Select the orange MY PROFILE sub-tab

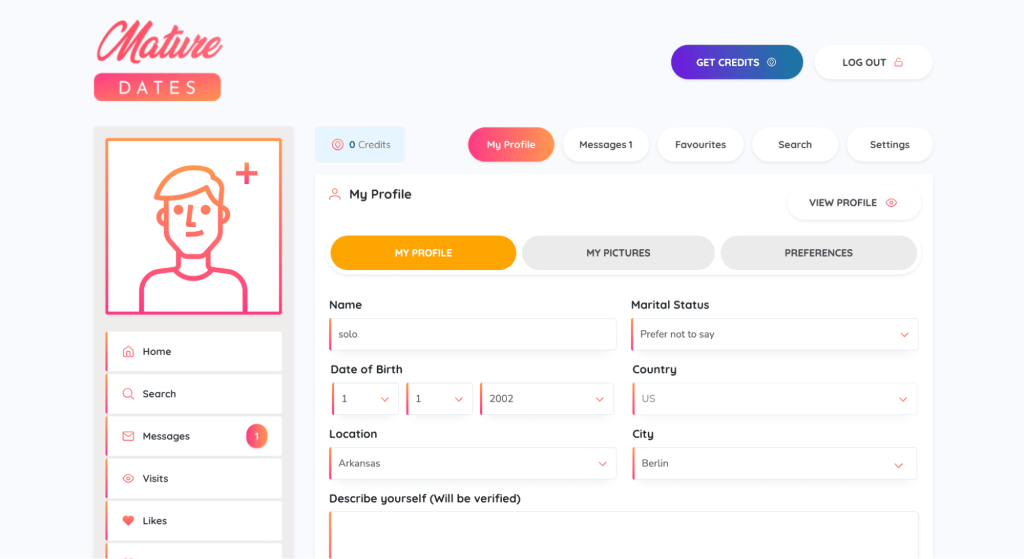click(x=423, y=253)
